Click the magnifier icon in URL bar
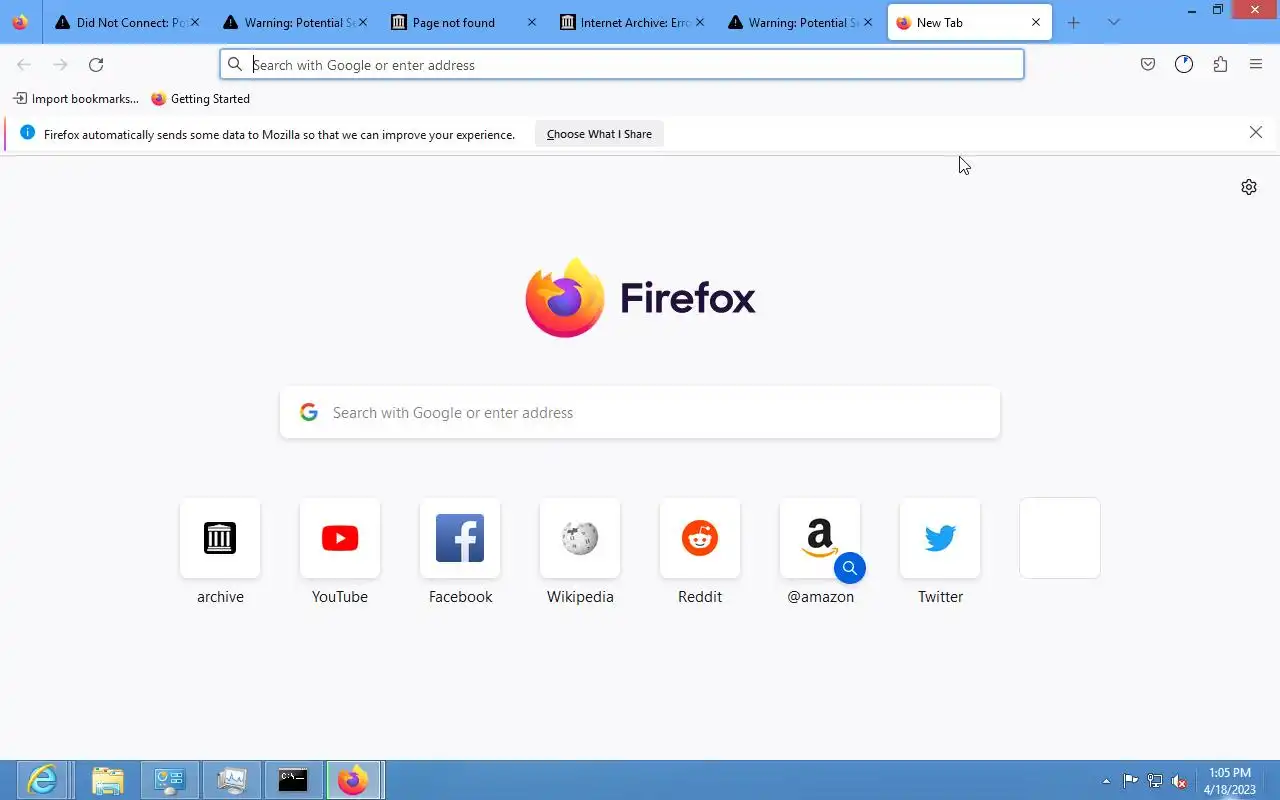 (x=235, y=65)
